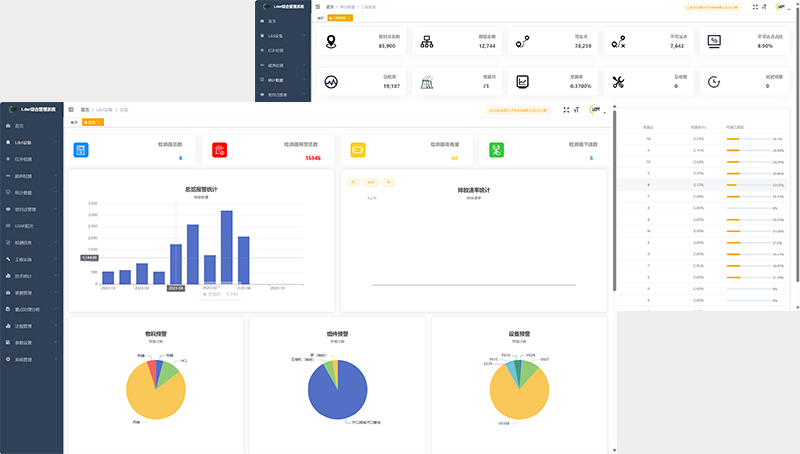Select first period button above 排放速率统计 chart
Image resolution: width=800 pixels, height=454 pixels.
click(x=352, y=183)
